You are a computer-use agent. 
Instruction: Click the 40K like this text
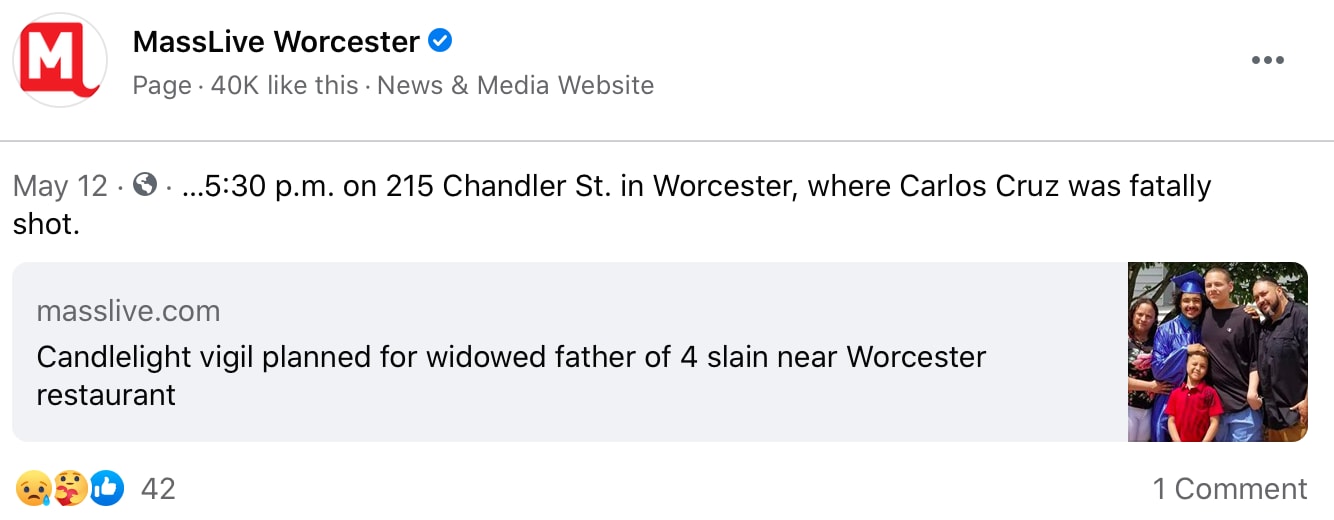(284, 85)
